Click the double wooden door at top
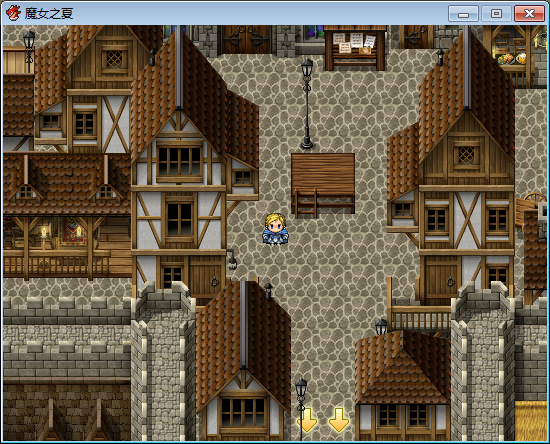The width and height of the screenshot is (550, 444). [246, 39]
